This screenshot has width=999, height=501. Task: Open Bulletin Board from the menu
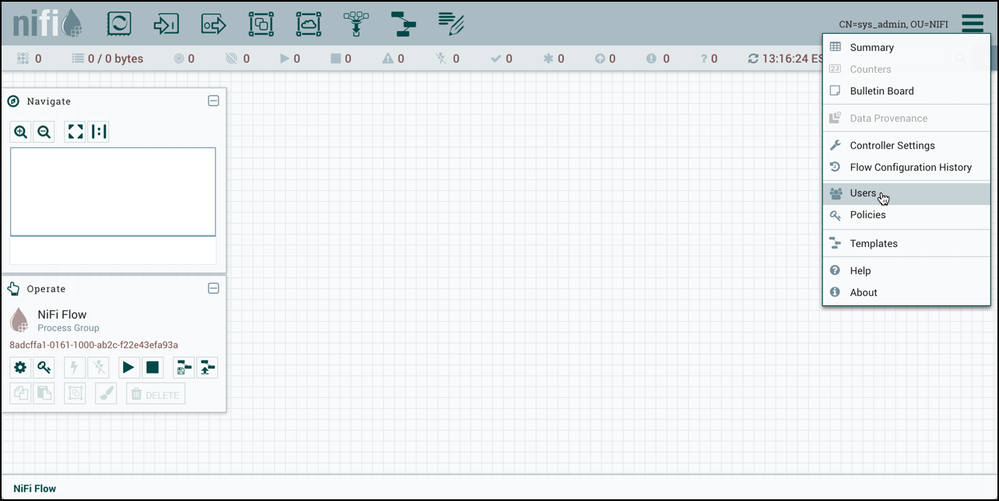[907, 91]
